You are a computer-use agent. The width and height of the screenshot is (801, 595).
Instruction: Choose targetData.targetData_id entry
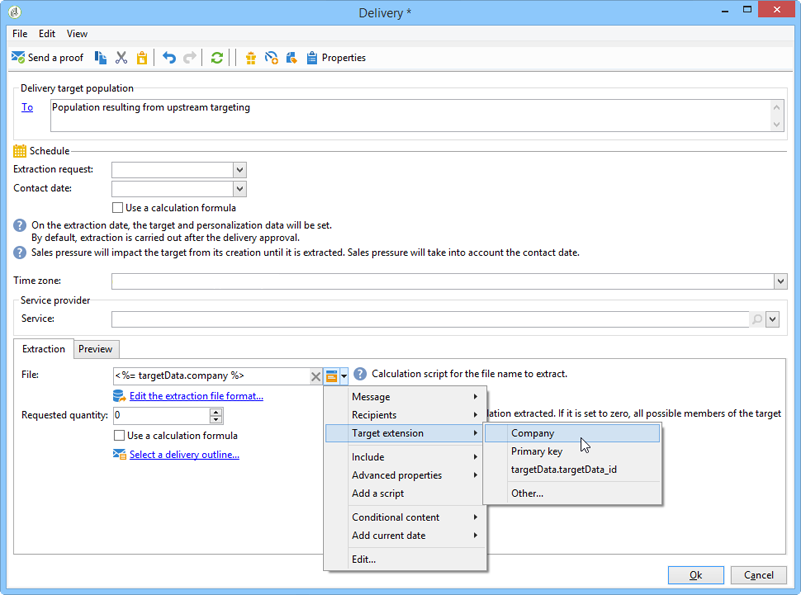pos(572,470)
